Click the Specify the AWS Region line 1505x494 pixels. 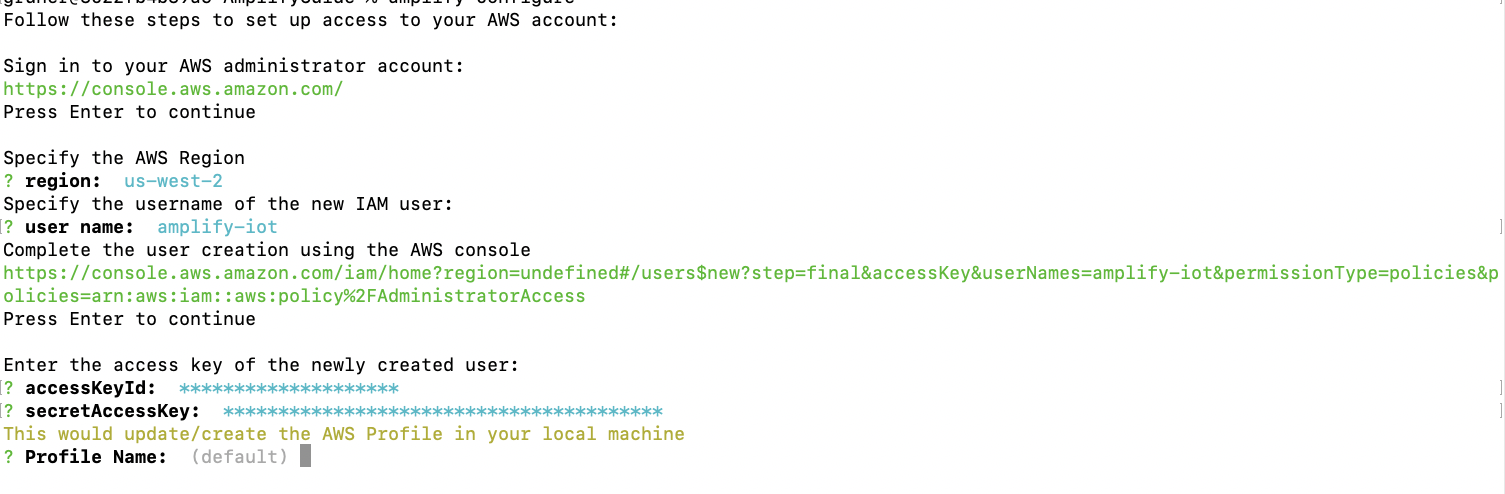[x=124, y=158]
